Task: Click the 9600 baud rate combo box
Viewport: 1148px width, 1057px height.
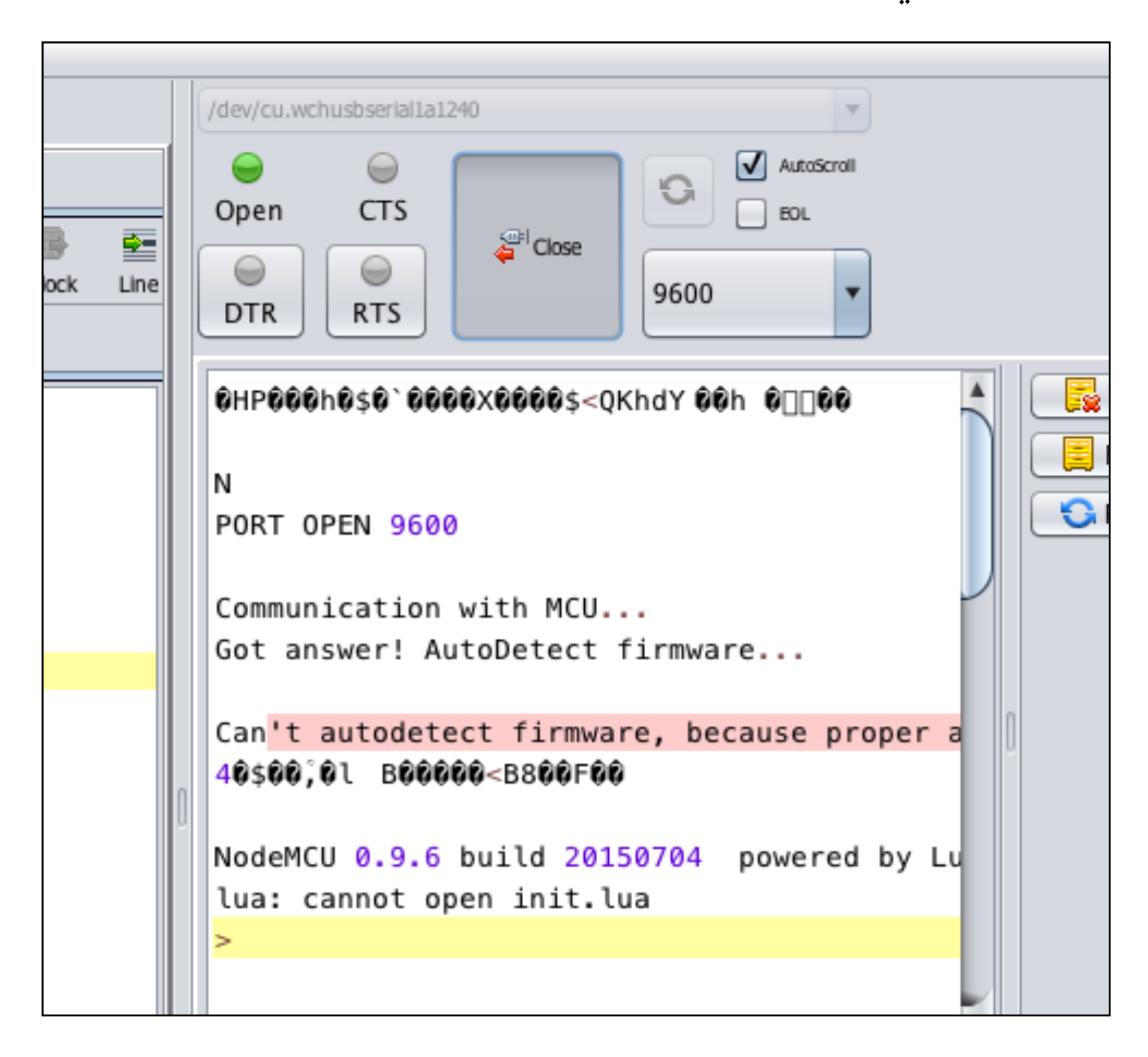Action: coord(739,293)
